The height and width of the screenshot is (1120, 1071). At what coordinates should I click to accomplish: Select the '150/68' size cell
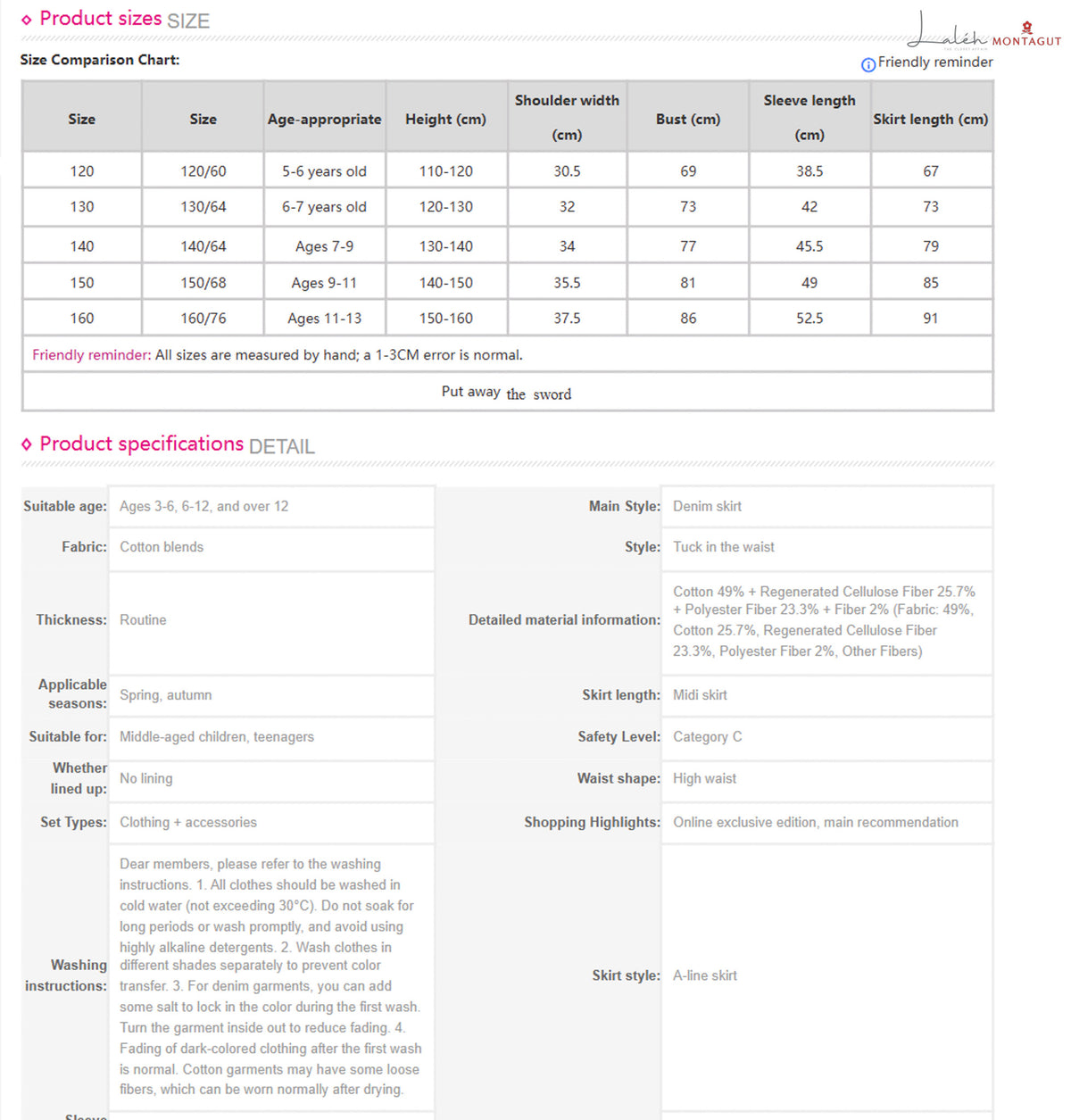(203, 282)
